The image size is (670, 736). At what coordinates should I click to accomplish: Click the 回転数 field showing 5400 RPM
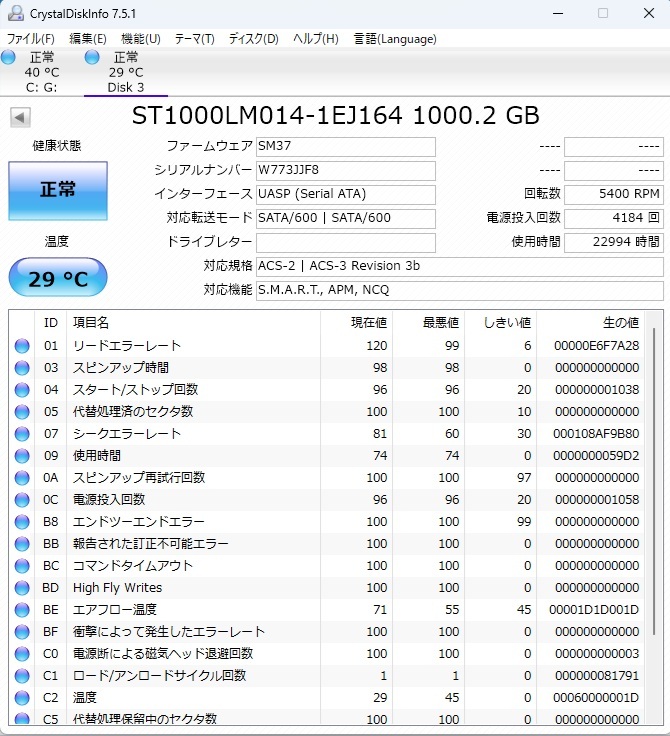(x=614, y=194)
